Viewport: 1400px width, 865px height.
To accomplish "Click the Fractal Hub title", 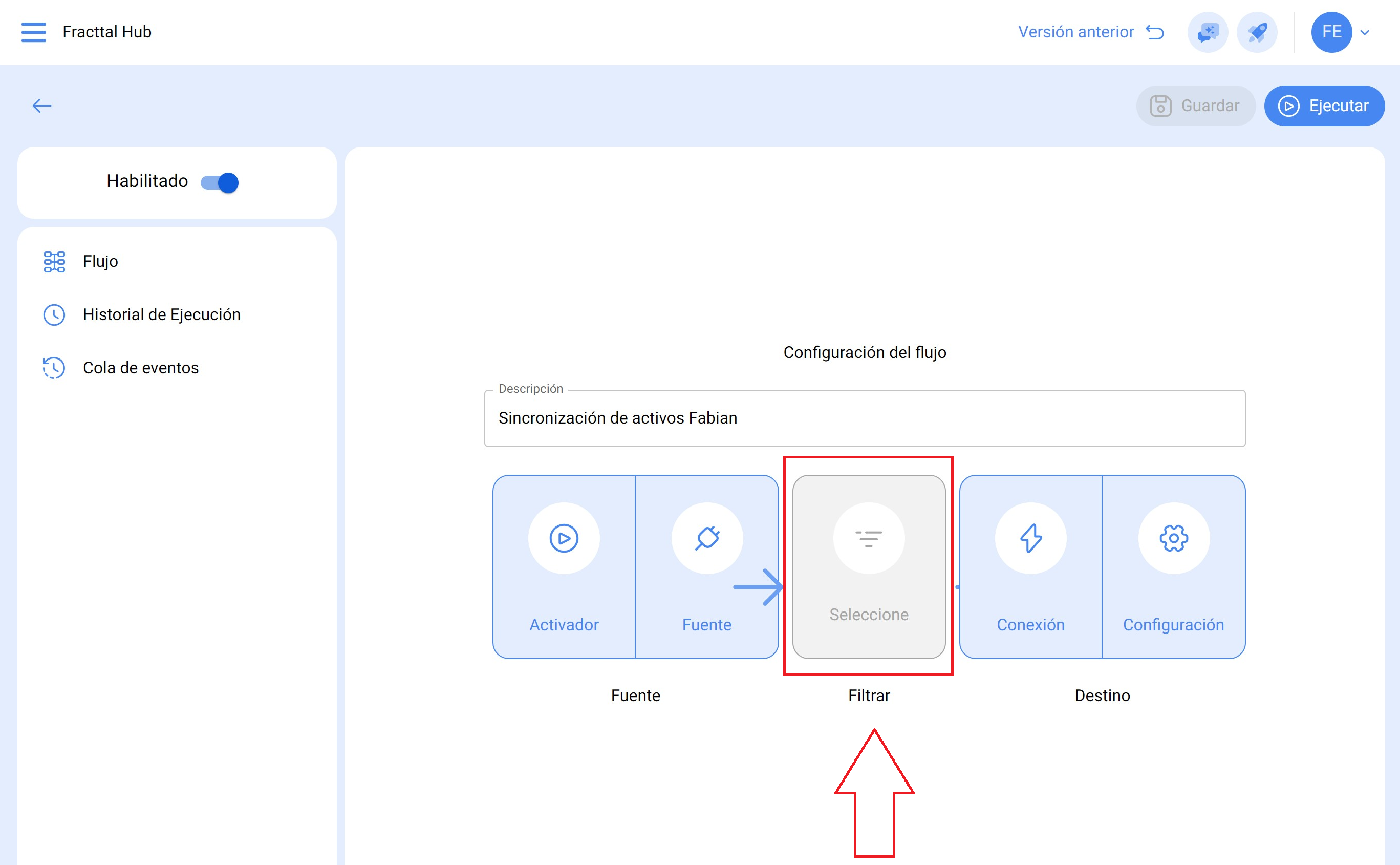I will [107, 32].
